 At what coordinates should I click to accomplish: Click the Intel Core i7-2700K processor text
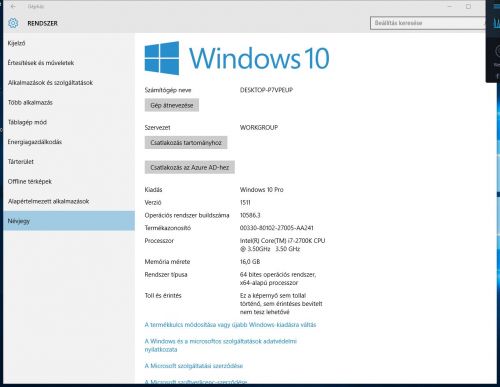click(282, 244)
